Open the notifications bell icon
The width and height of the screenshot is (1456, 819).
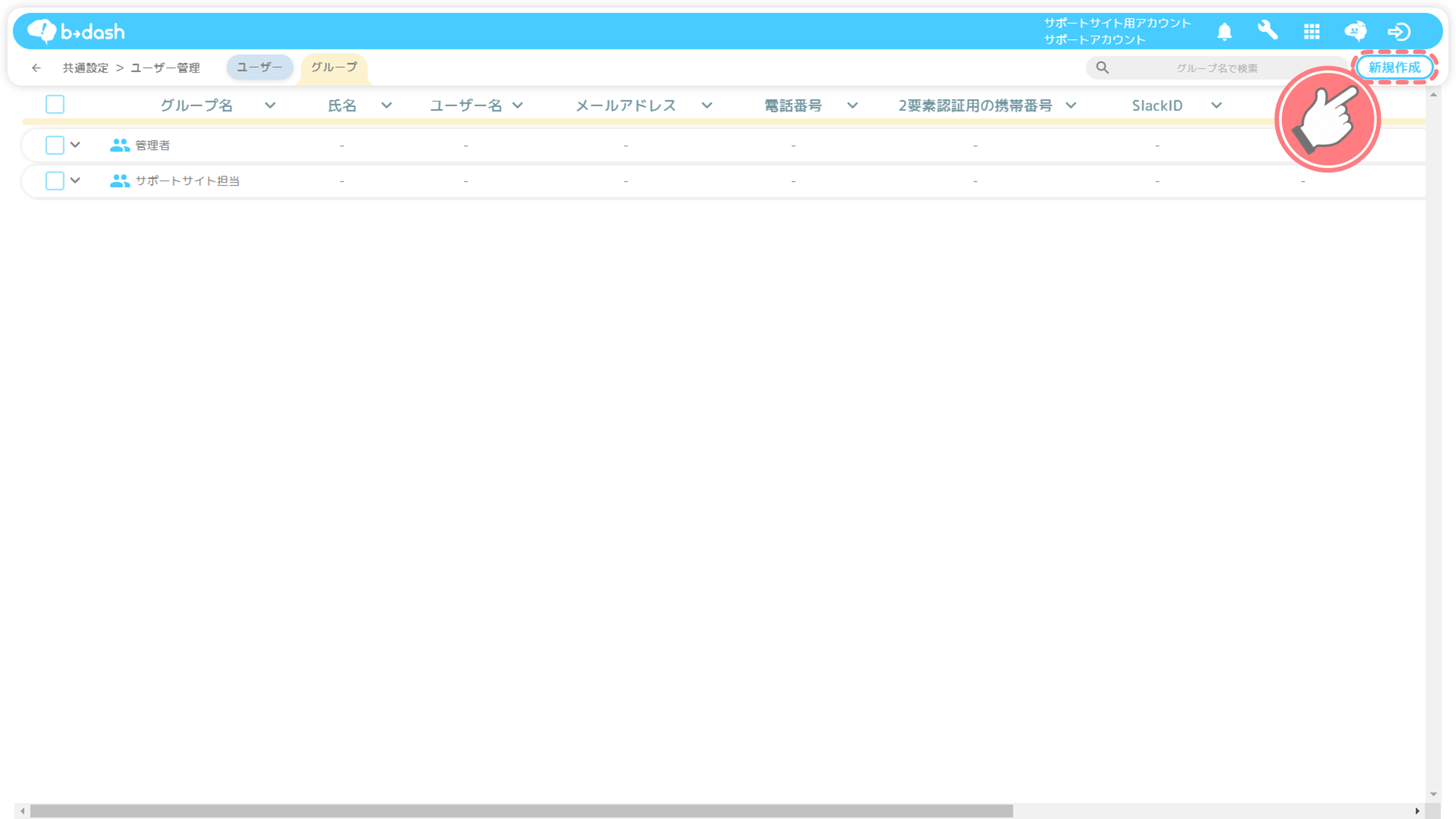coord(1224,31)
